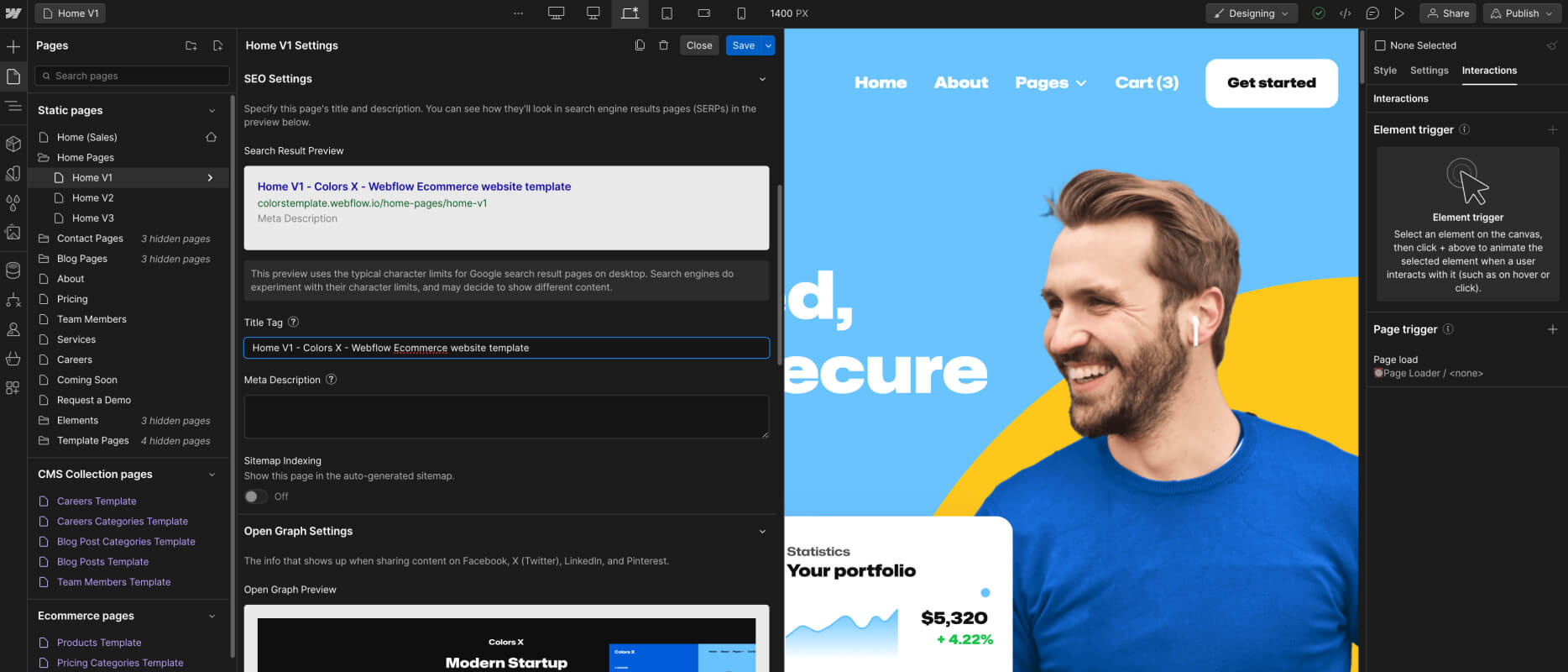The height and width of the screenshot is (672, 1568).
Task: Collapse CMS Collection pages section
Action: click(x=212, y=475)
